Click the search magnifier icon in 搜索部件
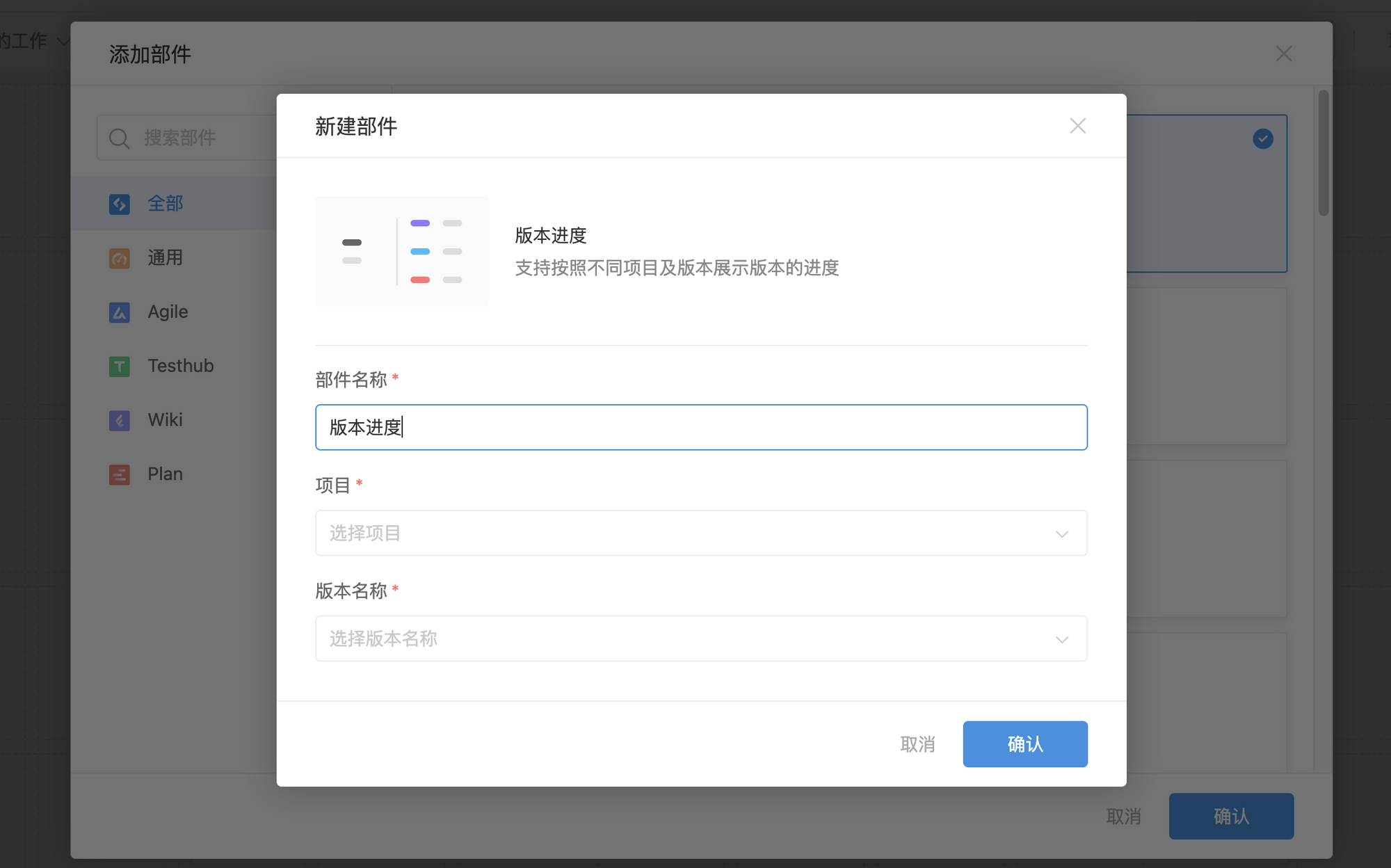The height and width of the screenshot is (868, 1391). coord(120,138)
